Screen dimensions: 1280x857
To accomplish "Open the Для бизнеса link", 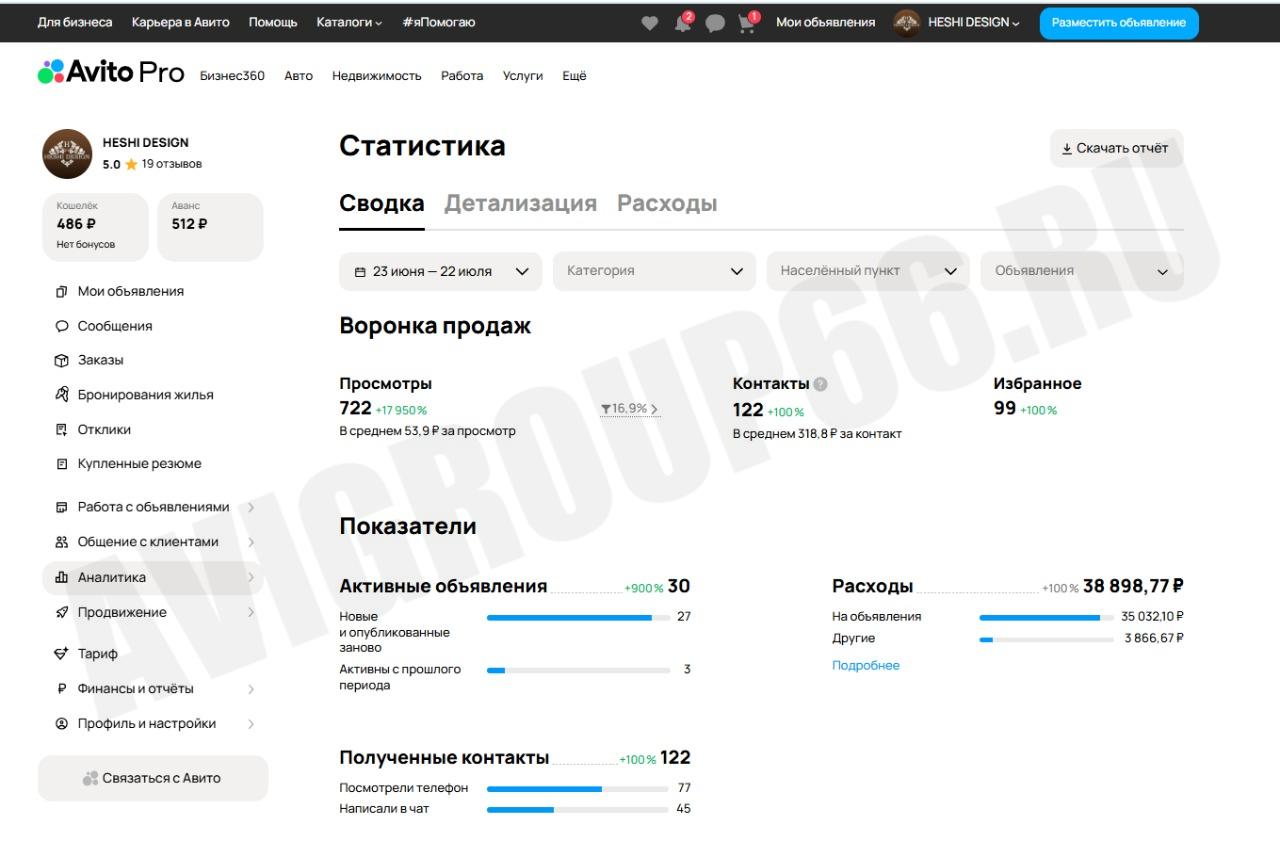I will [x=75, y=22].
